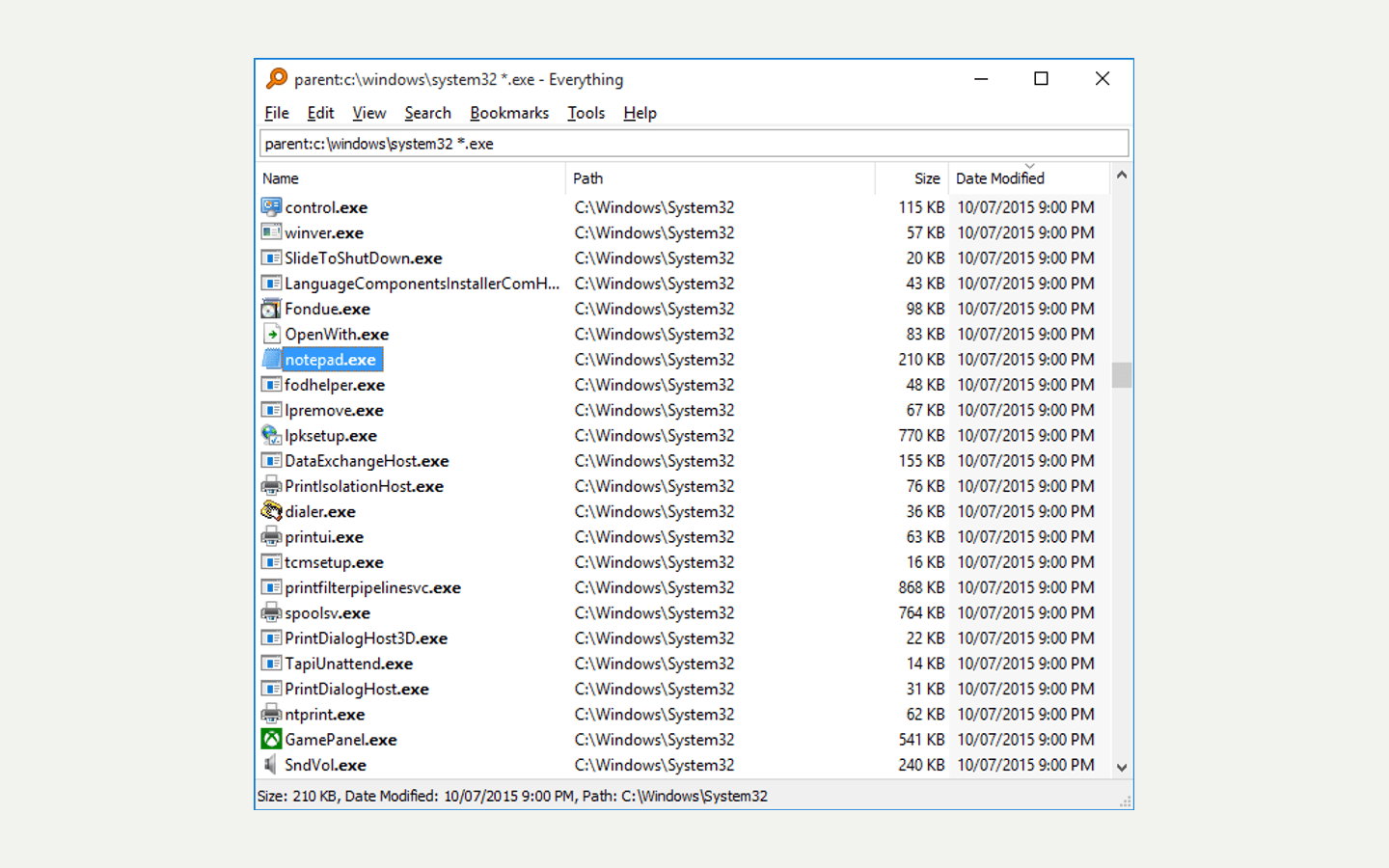
Task: Click the winver.exe file icon
Action: (x=271, y=232)
